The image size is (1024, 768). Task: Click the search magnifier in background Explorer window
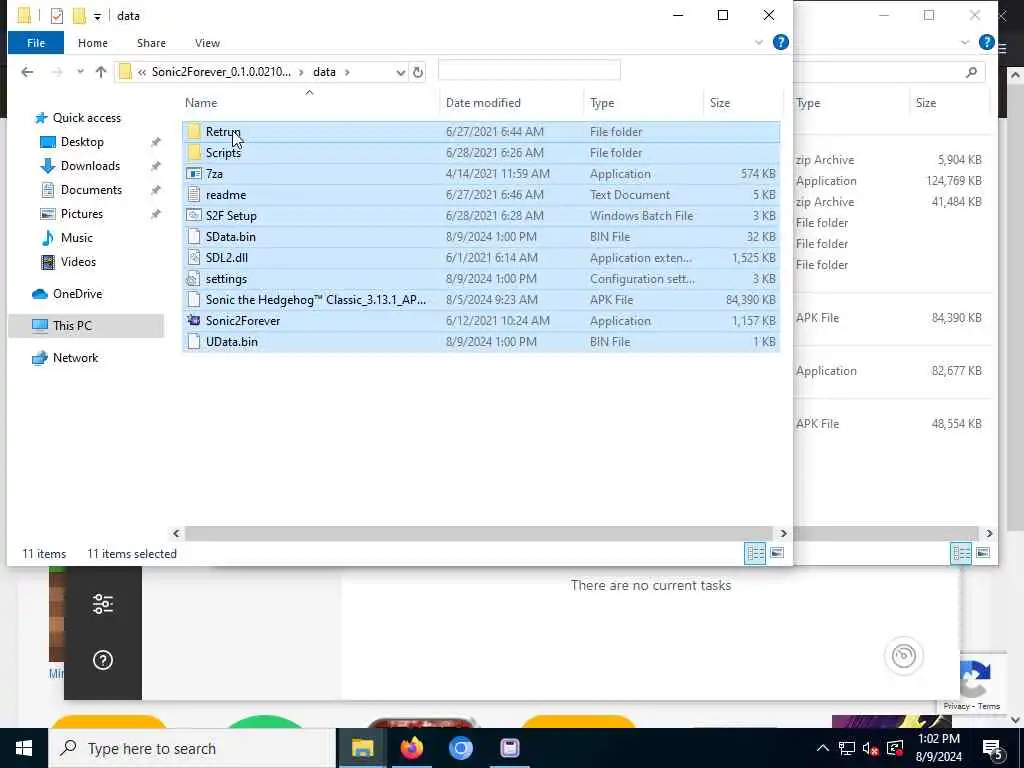[972, 72]
